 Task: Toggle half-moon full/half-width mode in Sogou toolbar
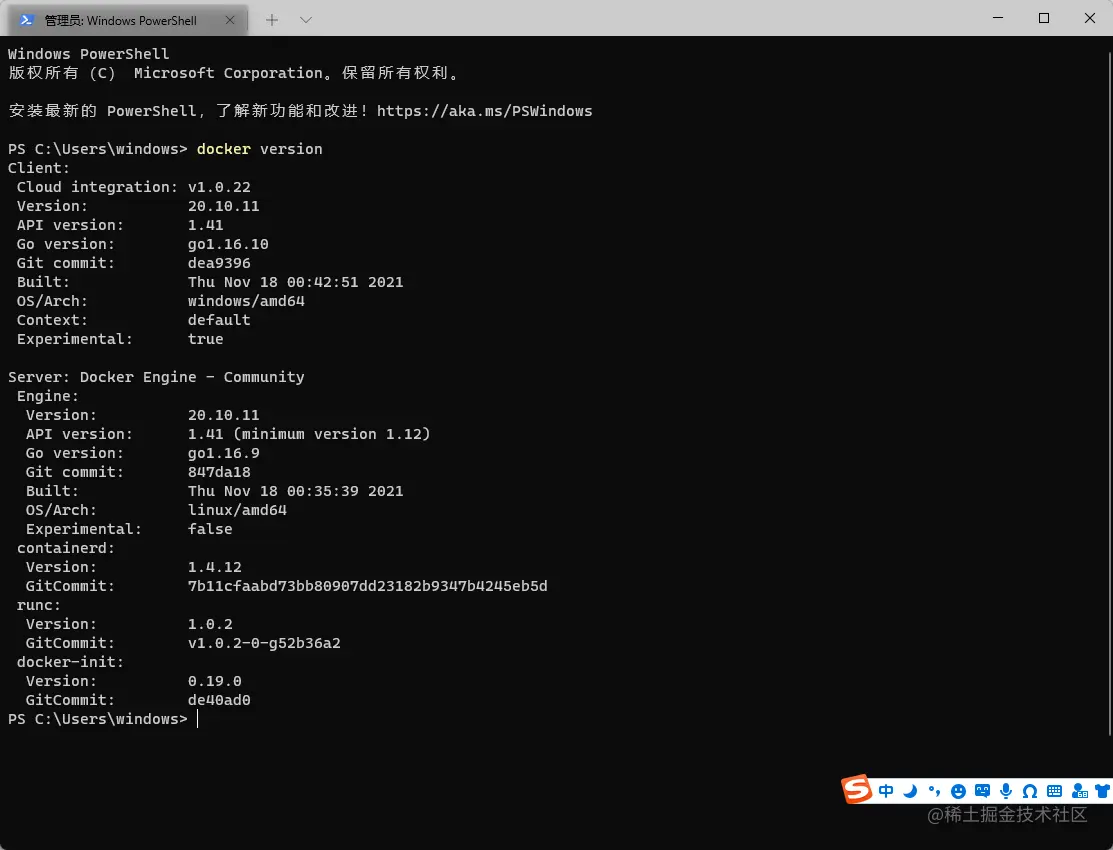click(910, 791)
